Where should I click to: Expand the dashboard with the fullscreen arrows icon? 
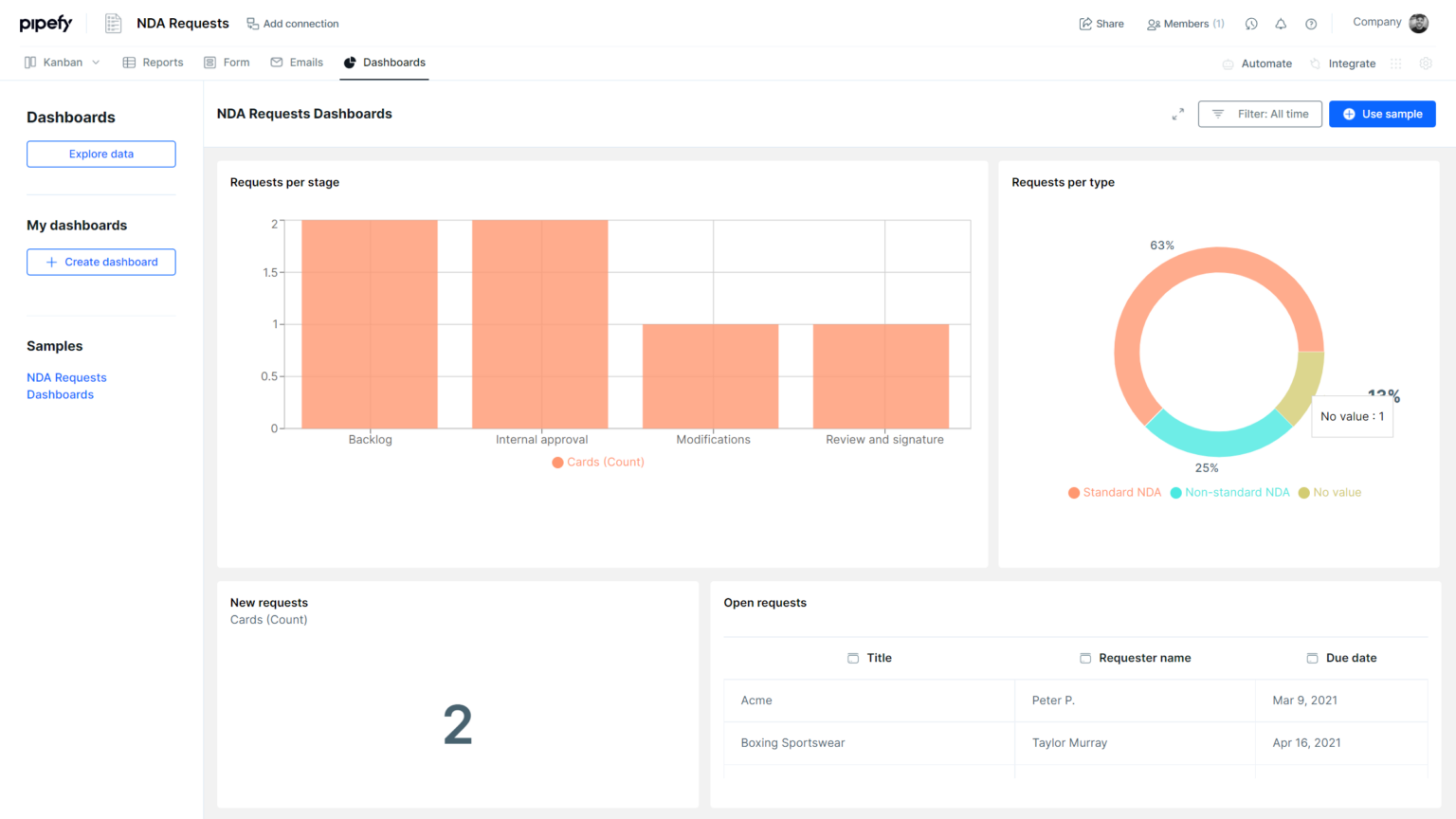(x=1178, y=113)
